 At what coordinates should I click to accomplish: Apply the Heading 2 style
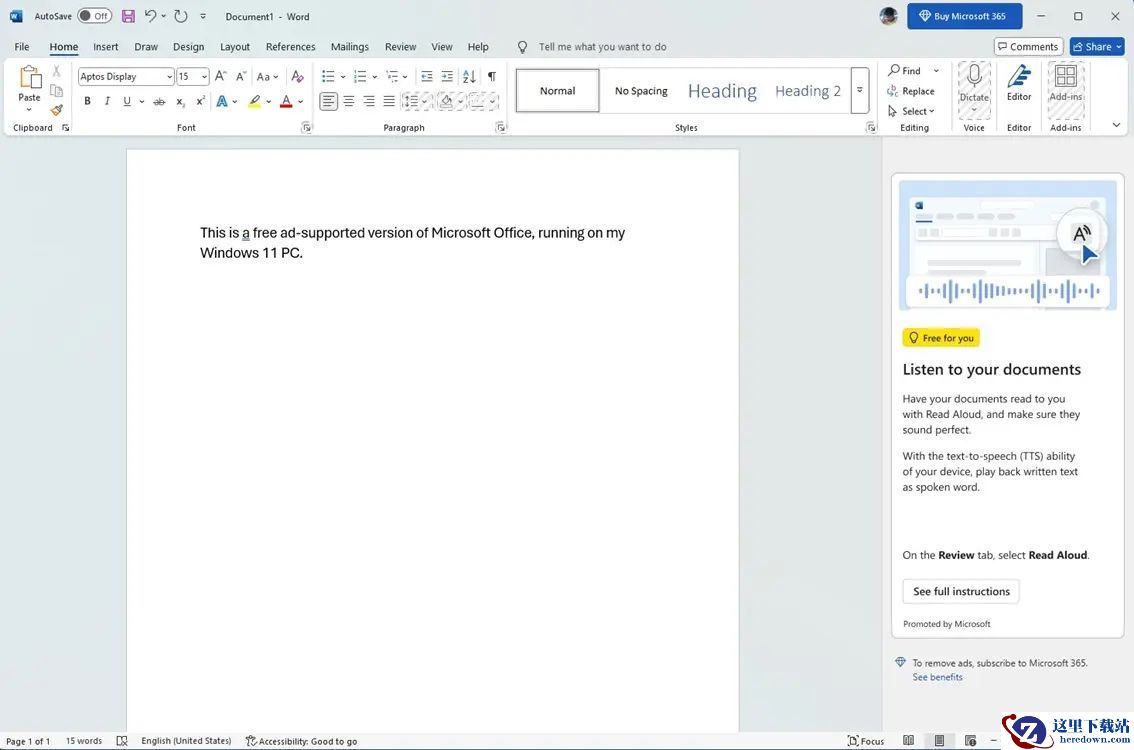click(x=808, y=90)
